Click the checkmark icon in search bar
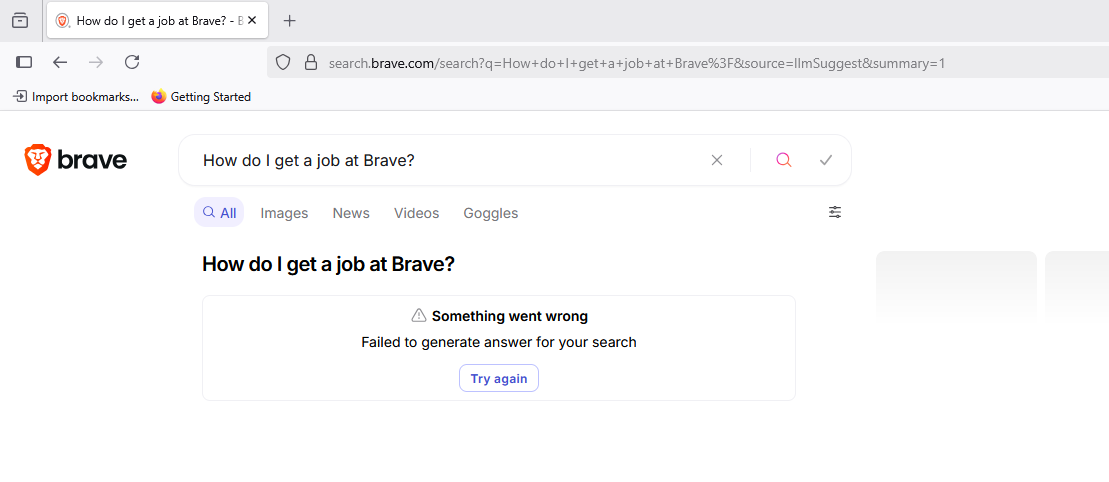This screenshot has height=482, width=1109. click(x=826, y=160)
